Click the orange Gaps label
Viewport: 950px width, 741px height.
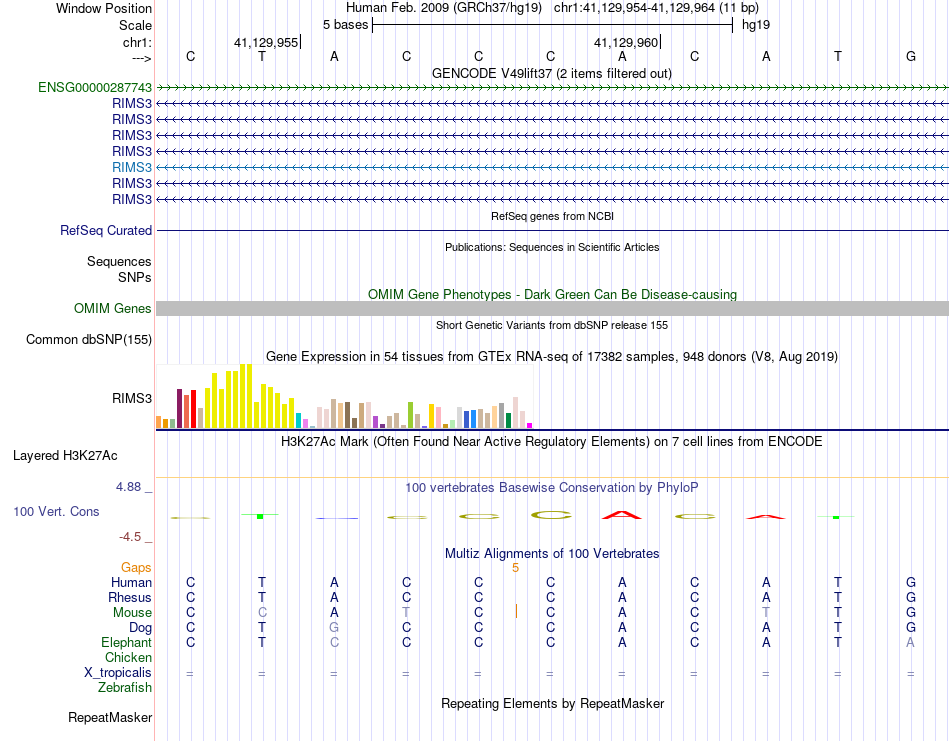point(136,567)
